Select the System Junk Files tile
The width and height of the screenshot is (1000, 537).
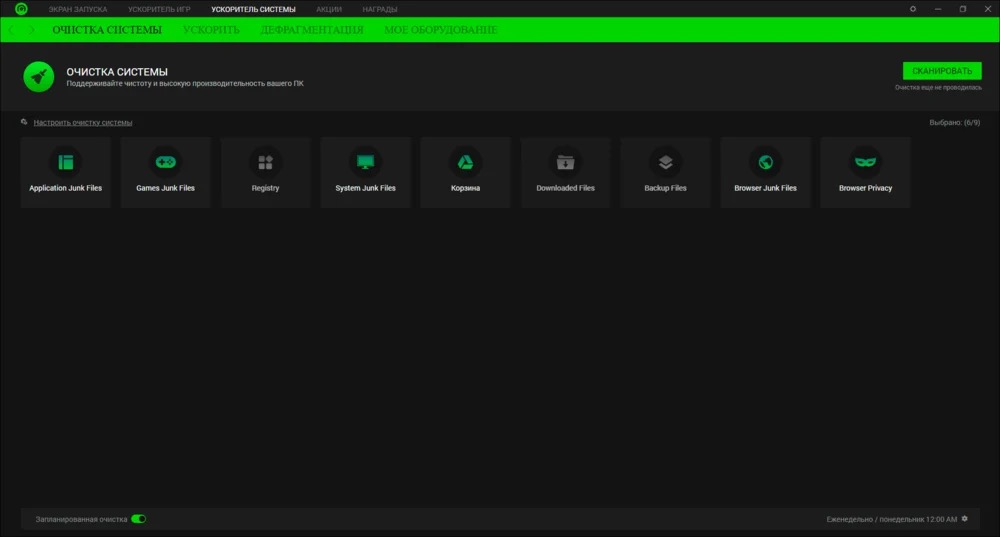tap(365, 172)
